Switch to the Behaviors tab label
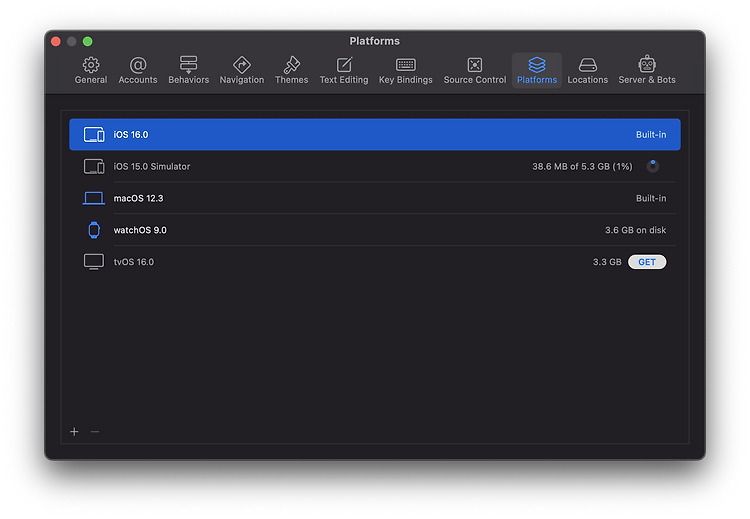The image size is (750, 519). click(x=188, y=80)
